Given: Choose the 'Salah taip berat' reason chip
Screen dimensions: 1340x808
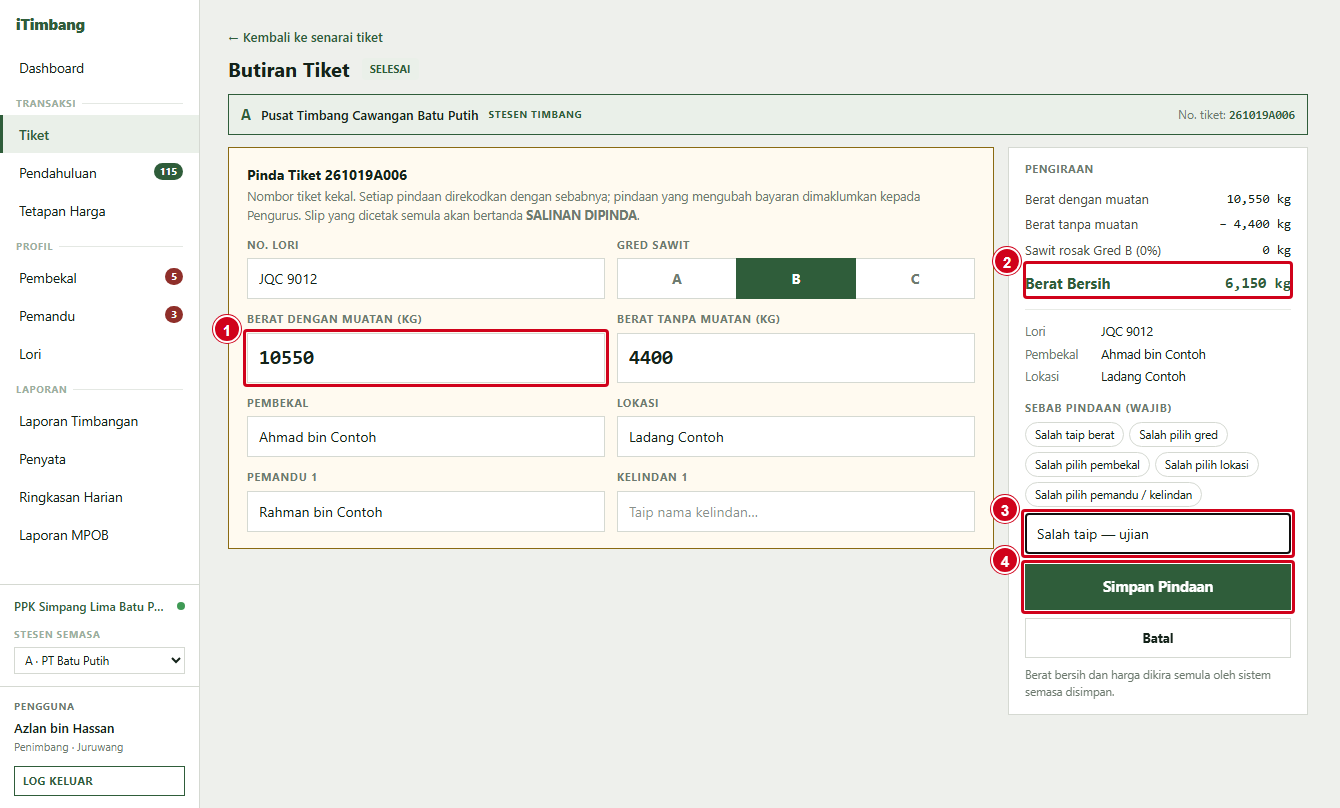Looking at the screenshot, I should [x=1074, y=435].
